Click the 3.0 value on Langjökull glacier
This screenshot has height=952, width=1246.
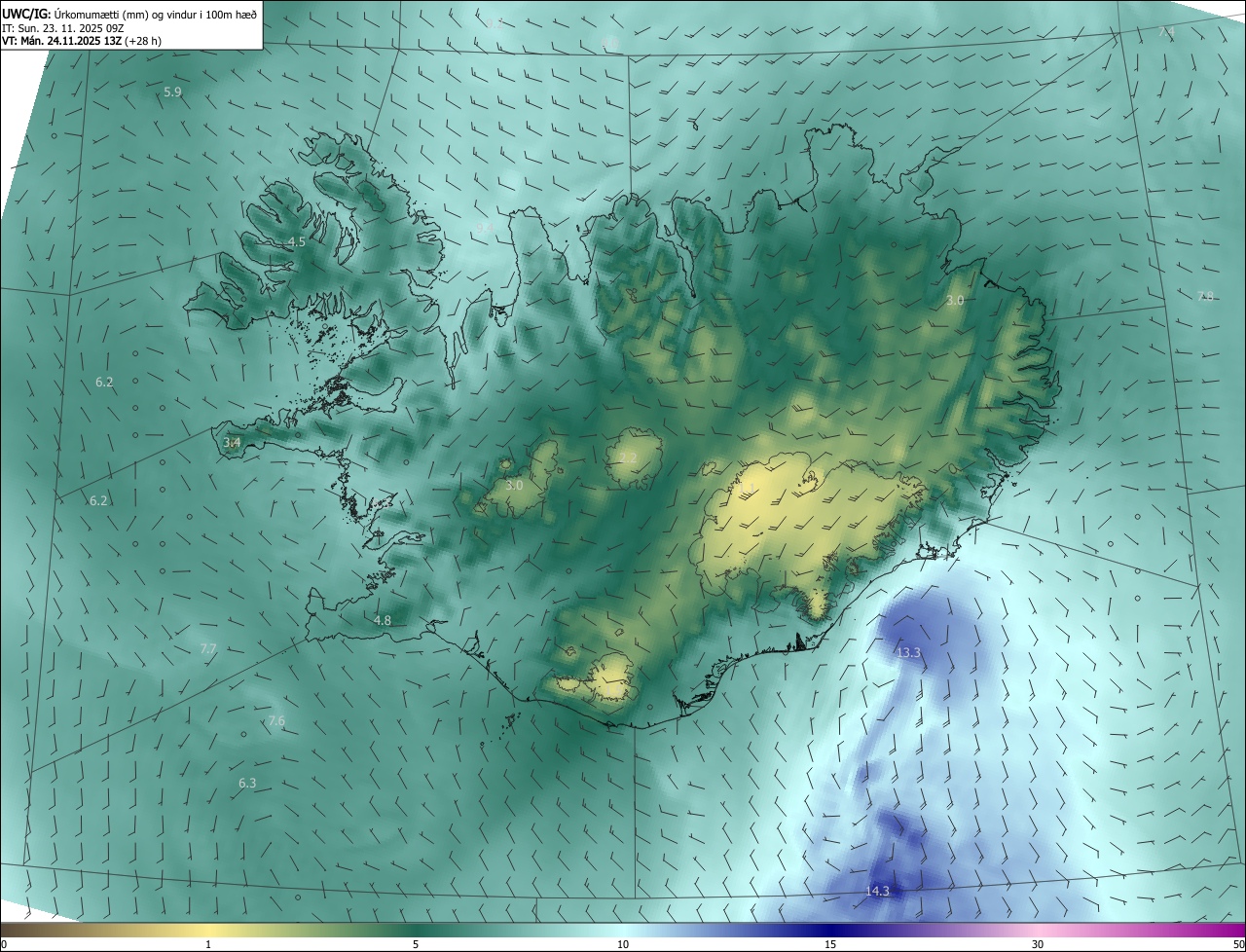coord(515,485)
